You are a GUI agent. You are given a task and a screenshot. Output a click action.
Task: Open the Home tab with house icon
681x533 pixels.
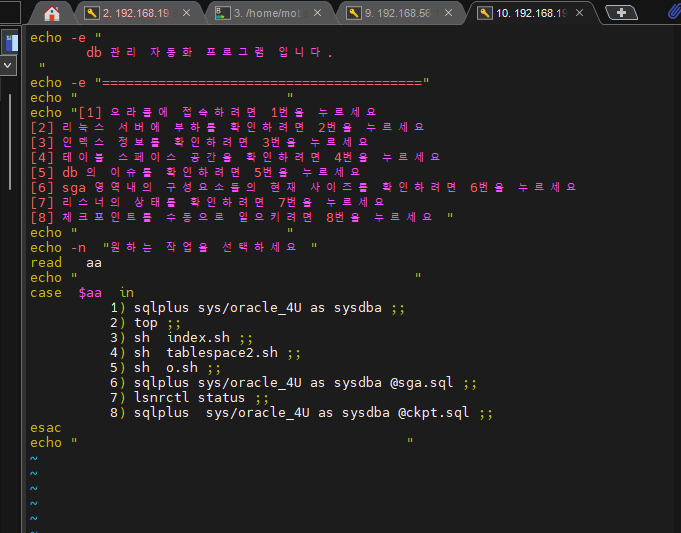52,13
